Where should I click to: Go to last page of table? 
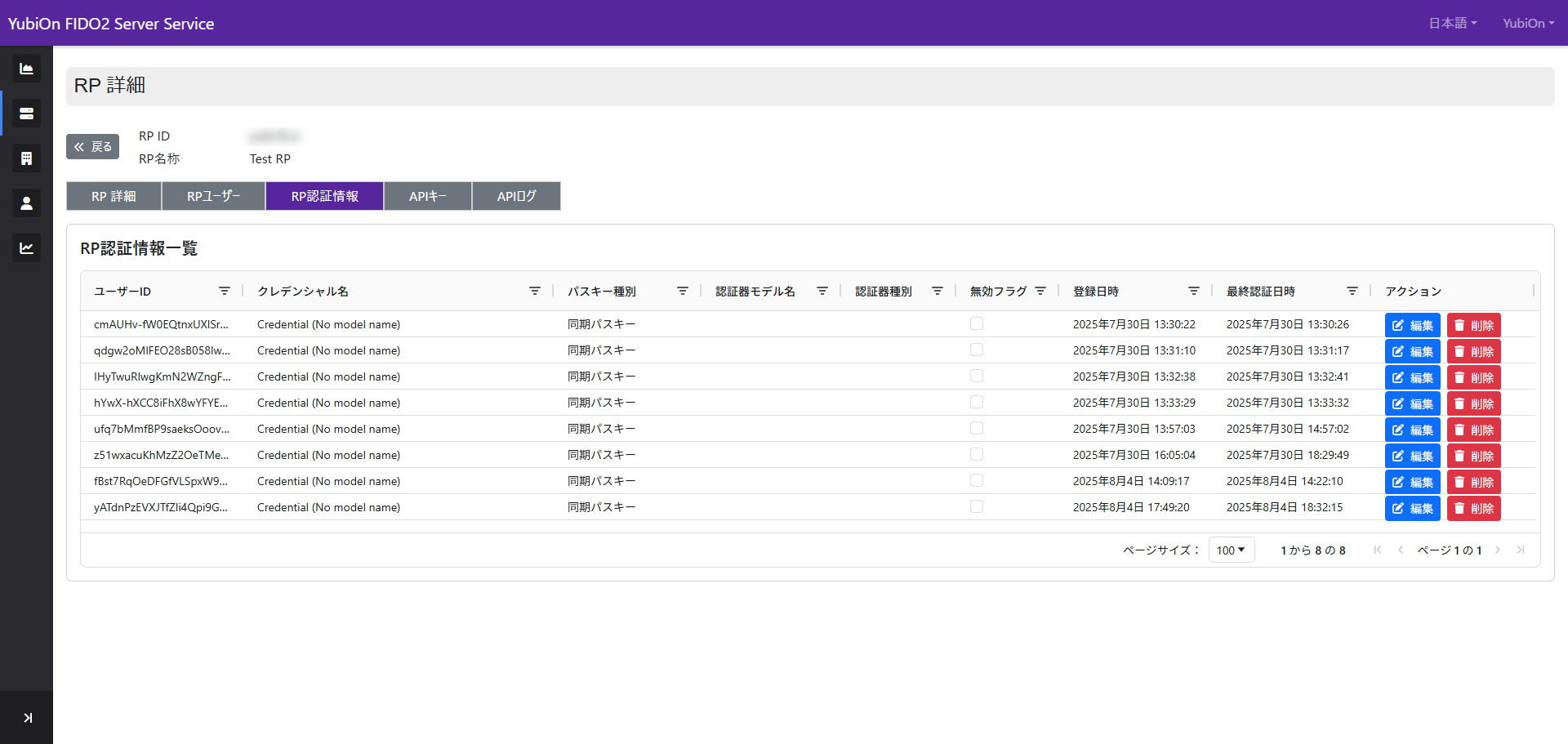pyautogui.click(x=1521, y=550)
